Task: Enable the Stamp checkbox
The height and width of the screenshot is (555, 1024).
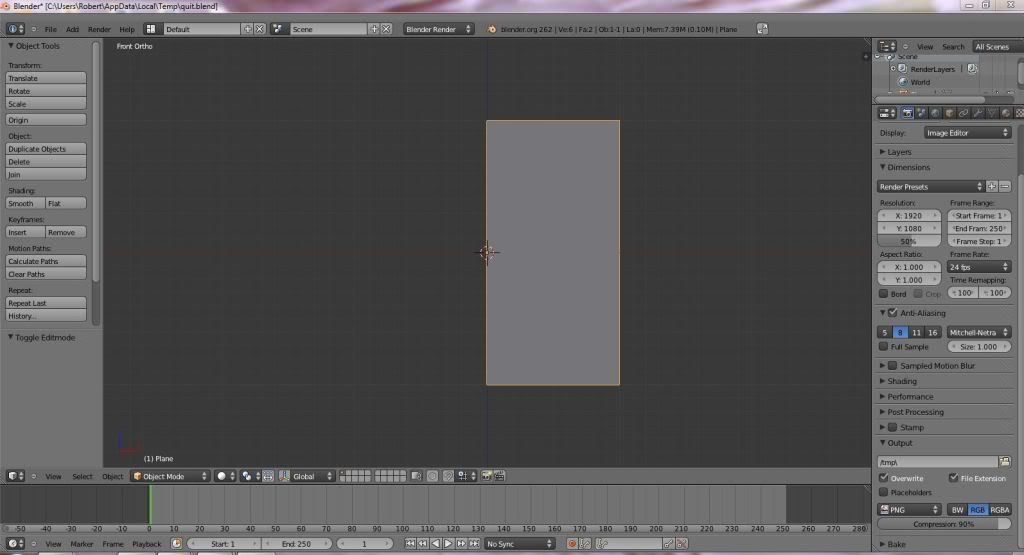Action: [x=893, y=427]
